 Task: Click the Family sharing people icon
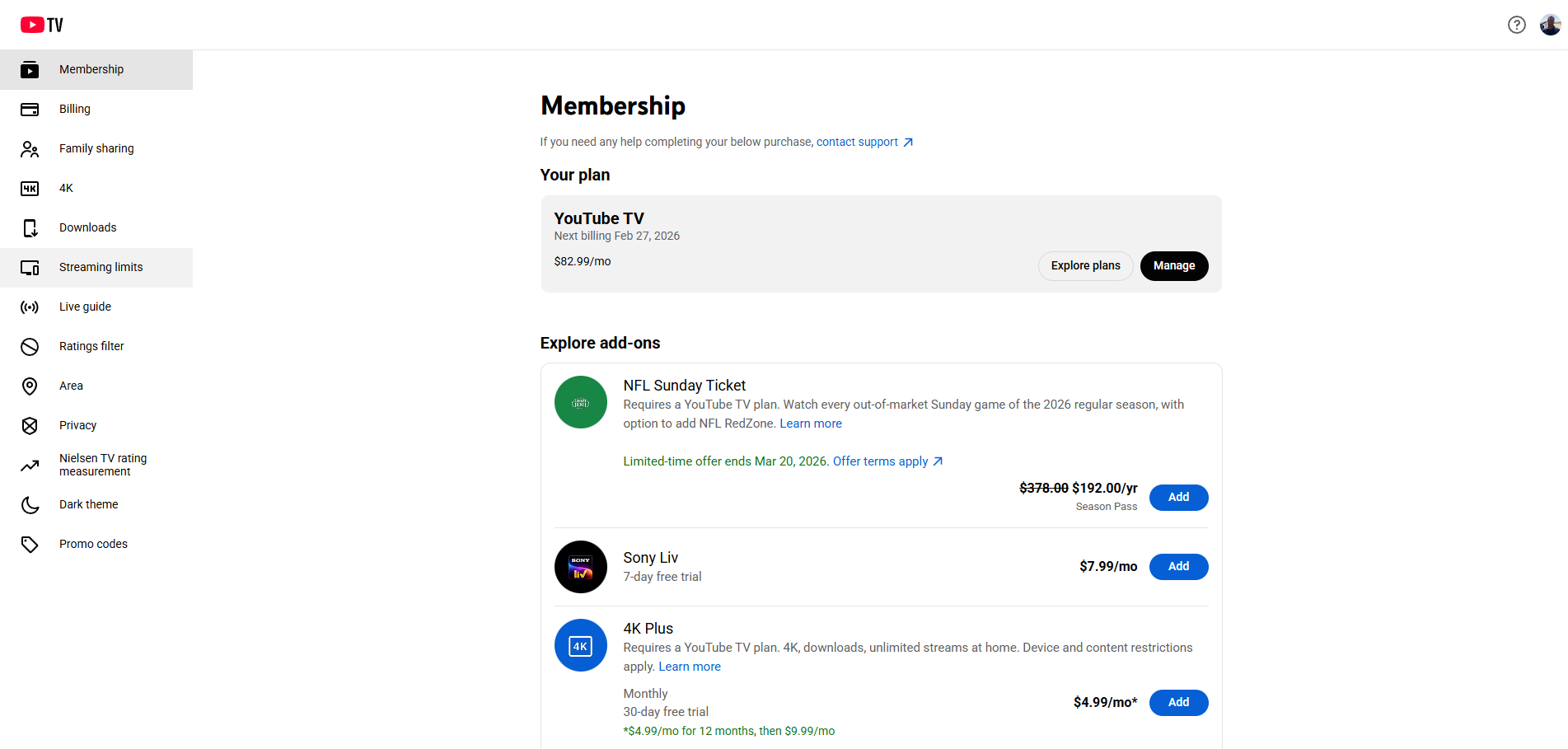click(30, 148)
